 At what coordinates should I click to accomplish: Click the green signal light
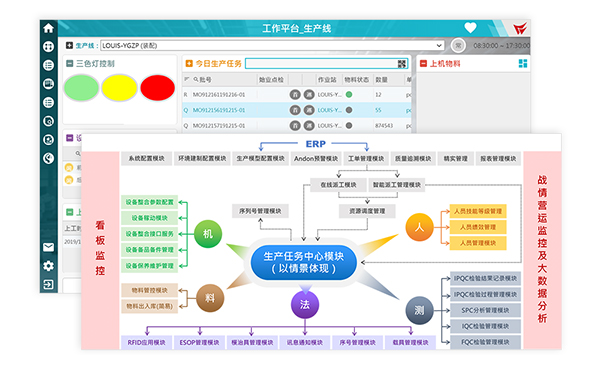pyautogui.click(x=81, y=88)
